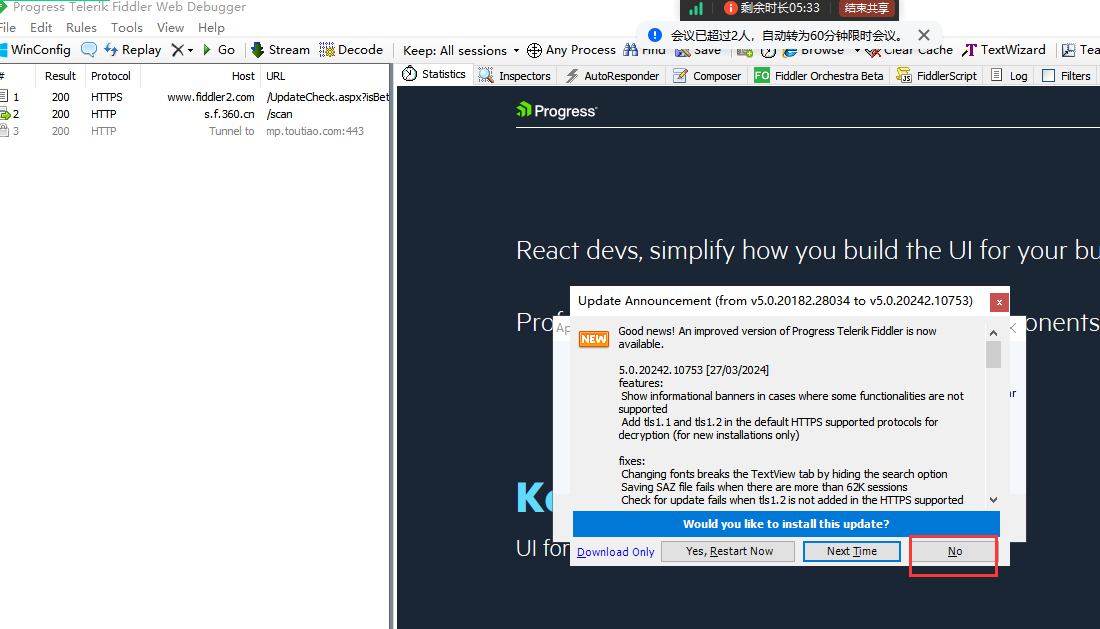Open the File menu

coord(8,27)
